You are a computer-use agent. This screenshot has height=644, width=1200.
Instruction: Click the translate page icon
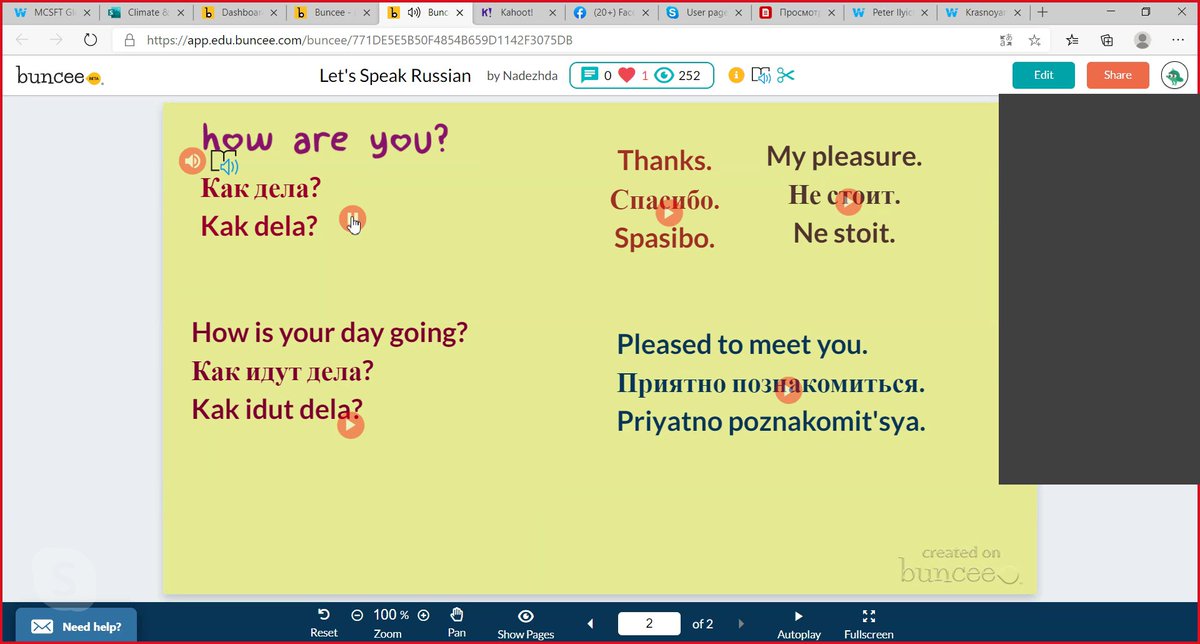[x=1006, y=41]
